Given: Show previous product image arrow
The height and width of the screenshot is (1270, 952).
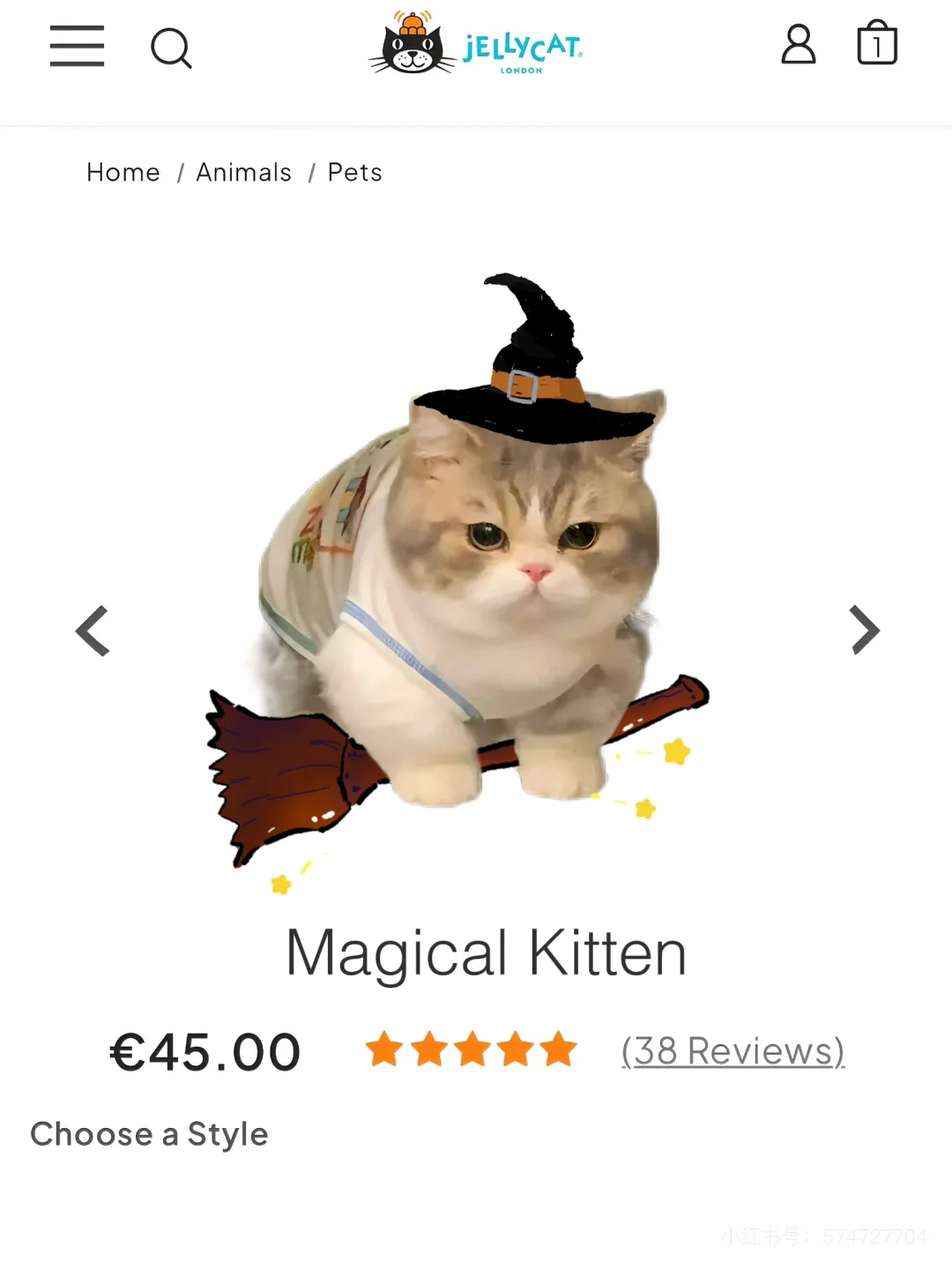Looking at the screenshot, I should point(93,631).
